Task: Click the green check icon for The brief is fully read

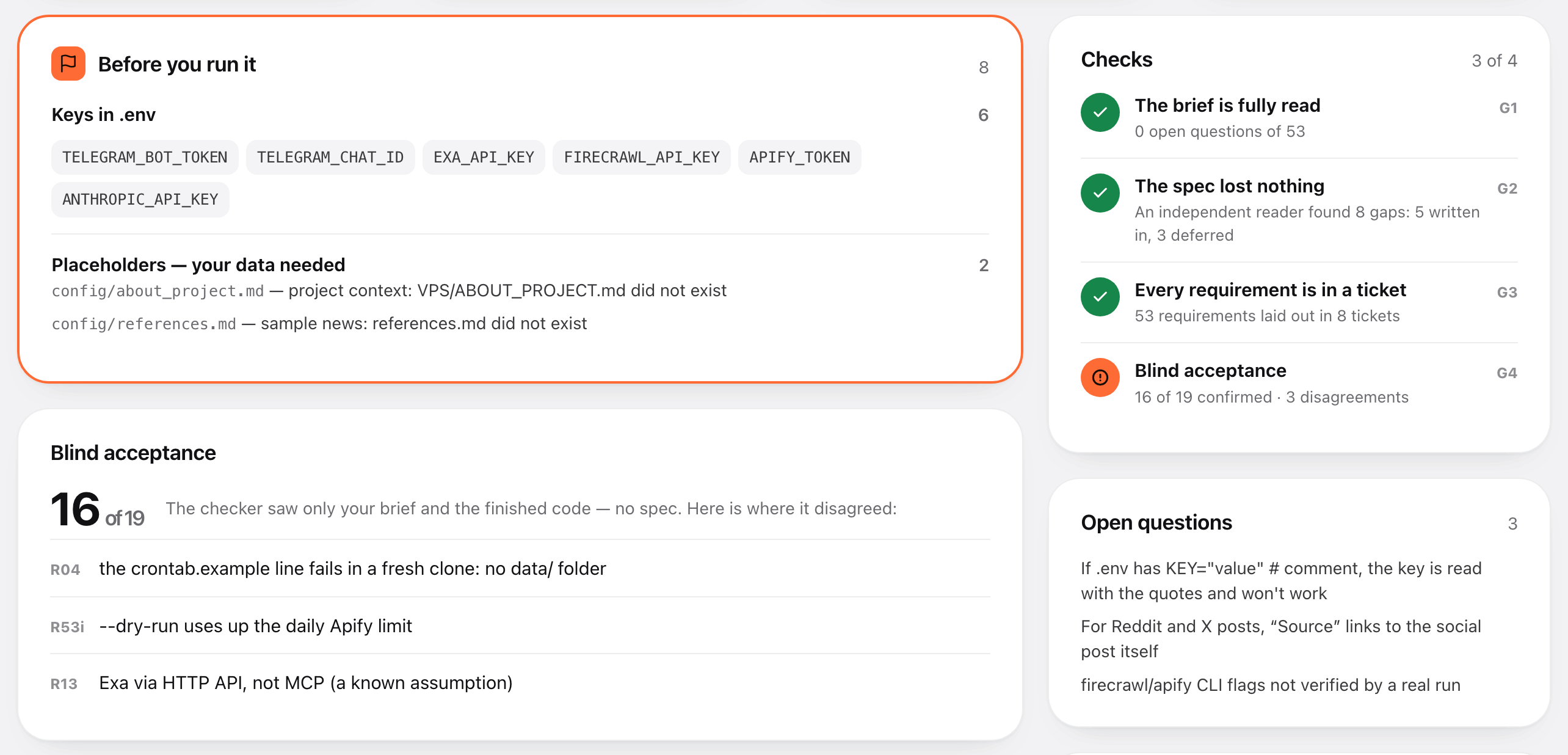Action: [1100, 112]
